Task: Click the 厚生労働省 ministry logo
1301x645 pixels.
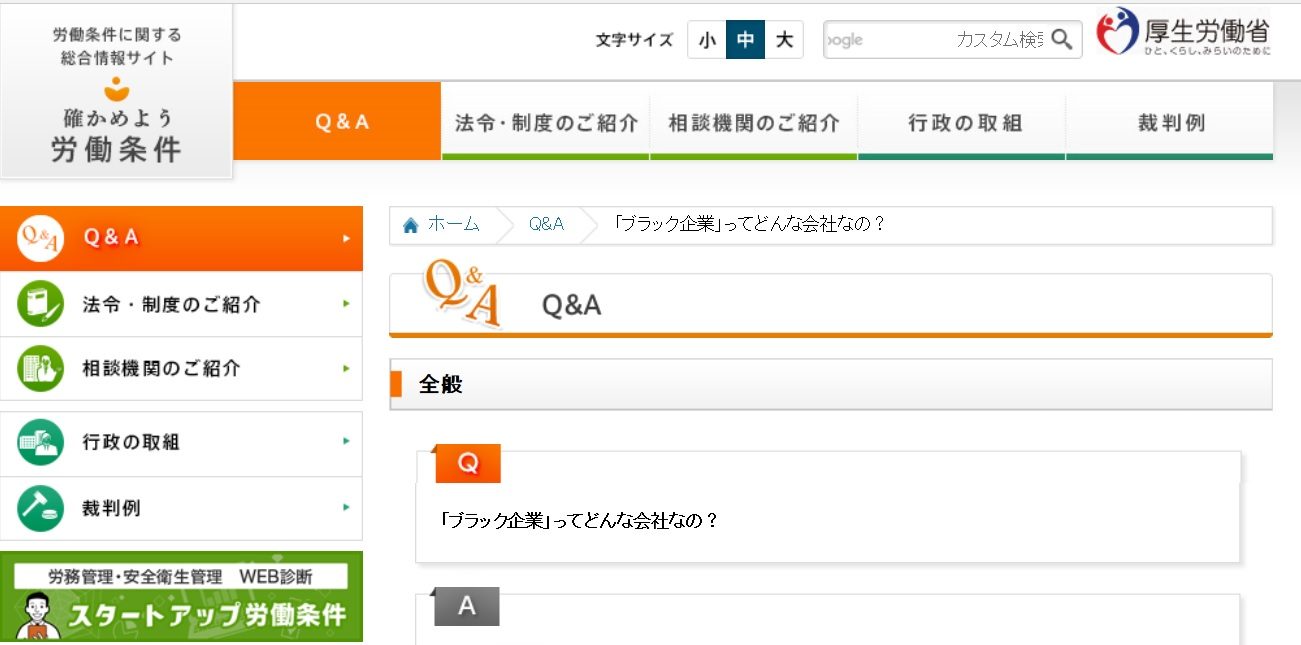Action: tap(1185, 35)
